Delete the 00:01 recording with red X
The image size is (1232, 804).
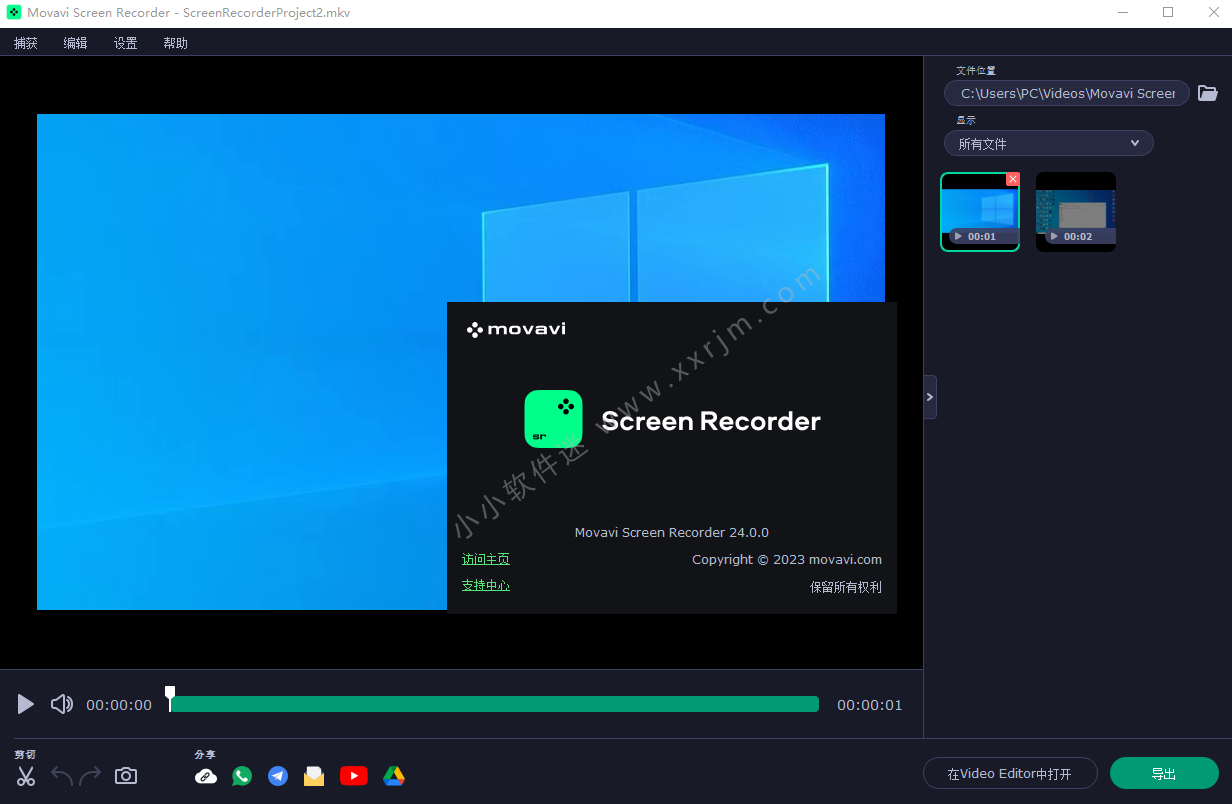pos(1013,179)
